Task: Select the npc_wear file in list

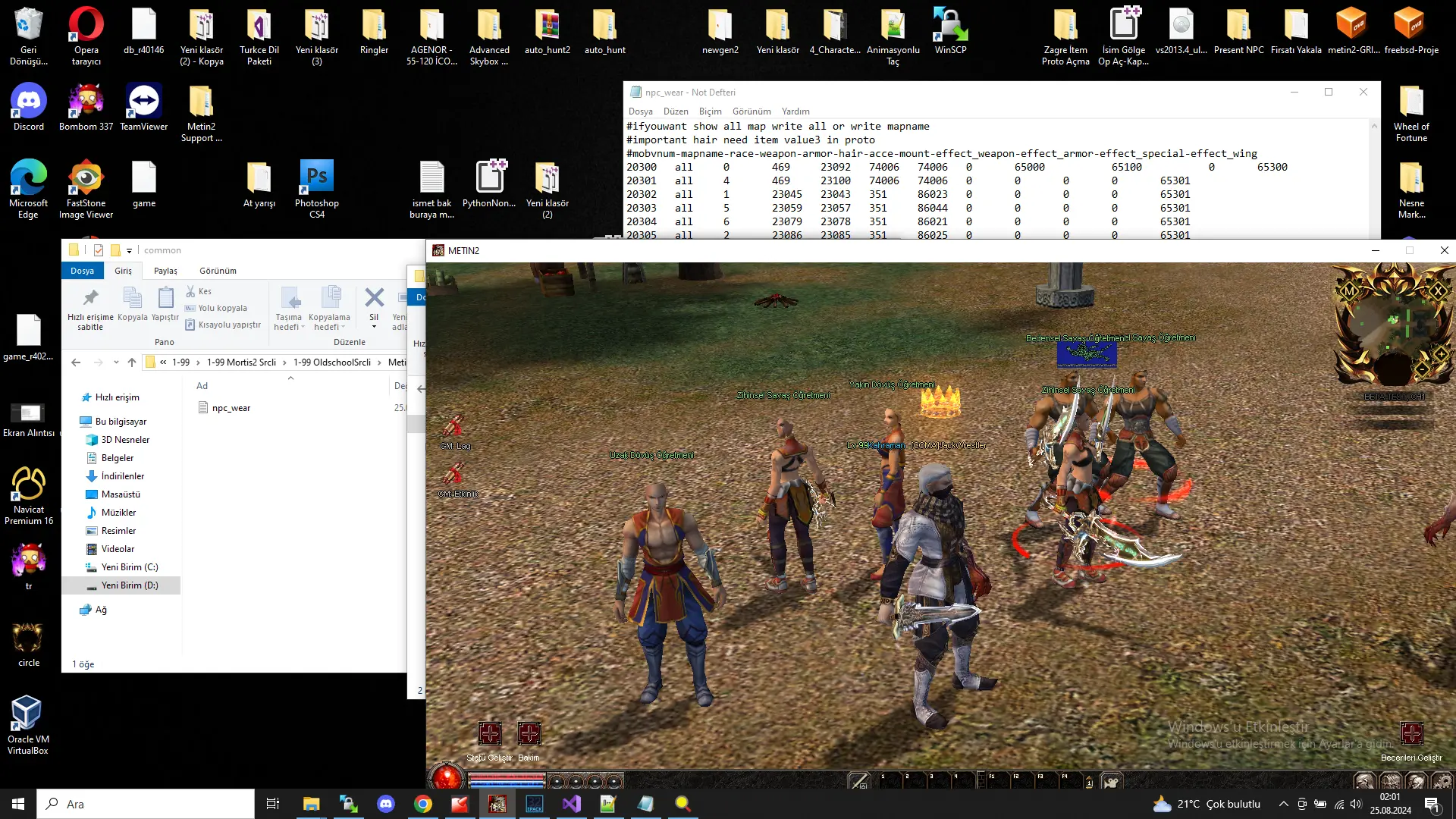Action: click(231, 408)
